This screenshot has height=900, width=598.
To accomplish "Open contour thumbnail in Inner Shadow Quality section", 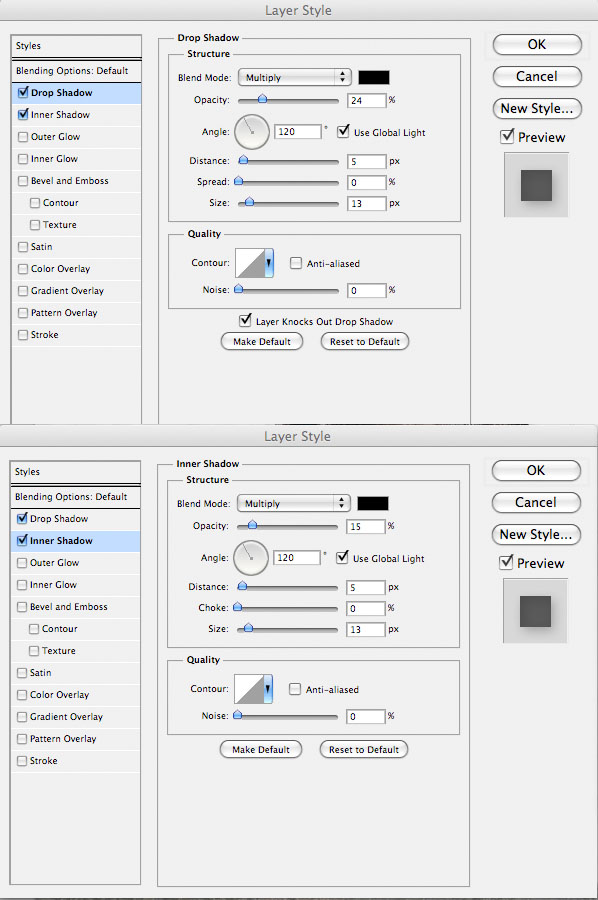I will [250, 689].
